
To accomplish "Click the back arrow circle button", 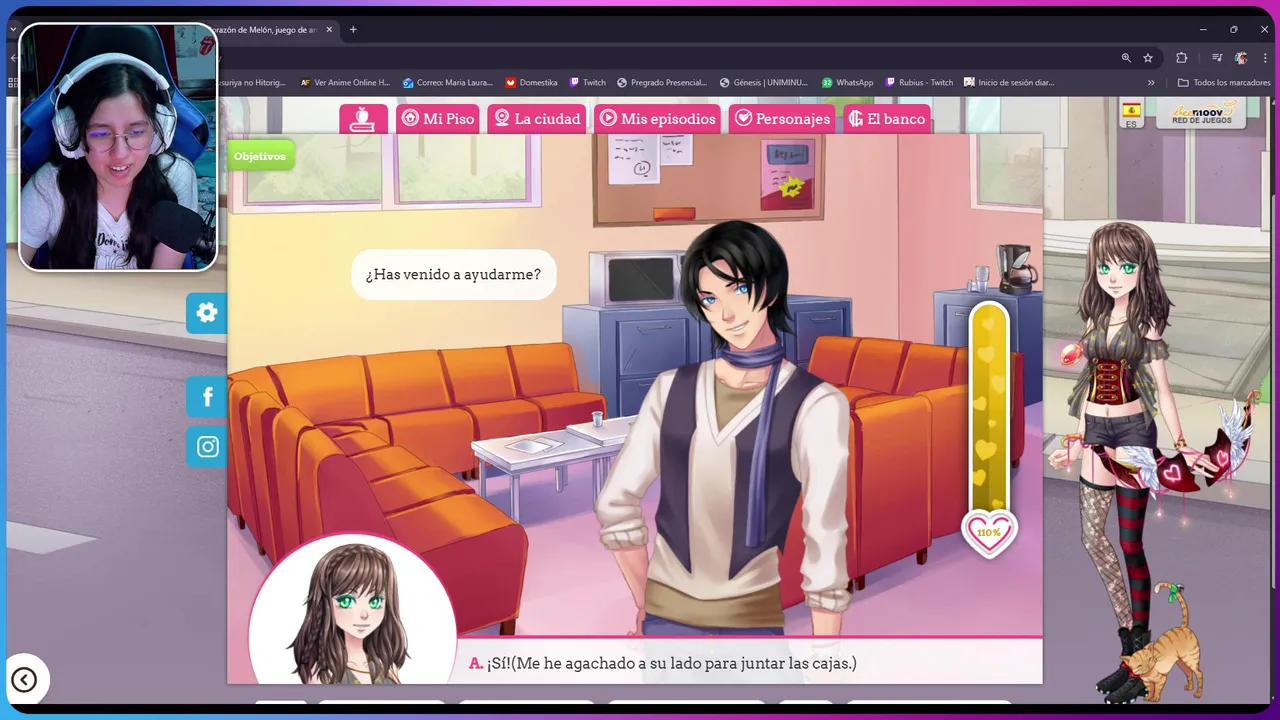I will pos(24,680).
